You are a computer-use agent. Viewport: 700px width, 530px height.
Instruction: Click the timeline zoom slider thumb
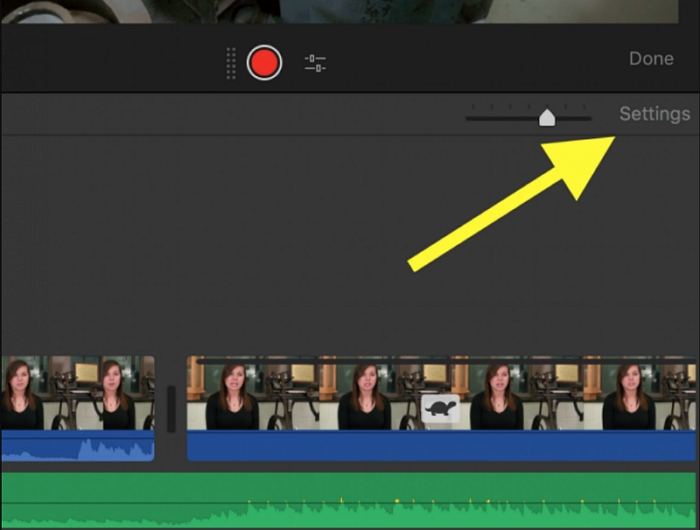pos(547,117)
